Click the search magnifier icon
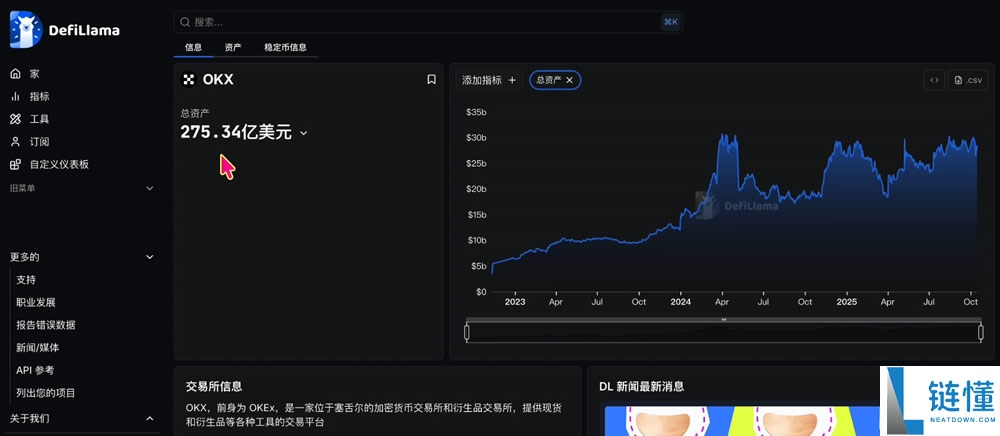 click(185, 22)
